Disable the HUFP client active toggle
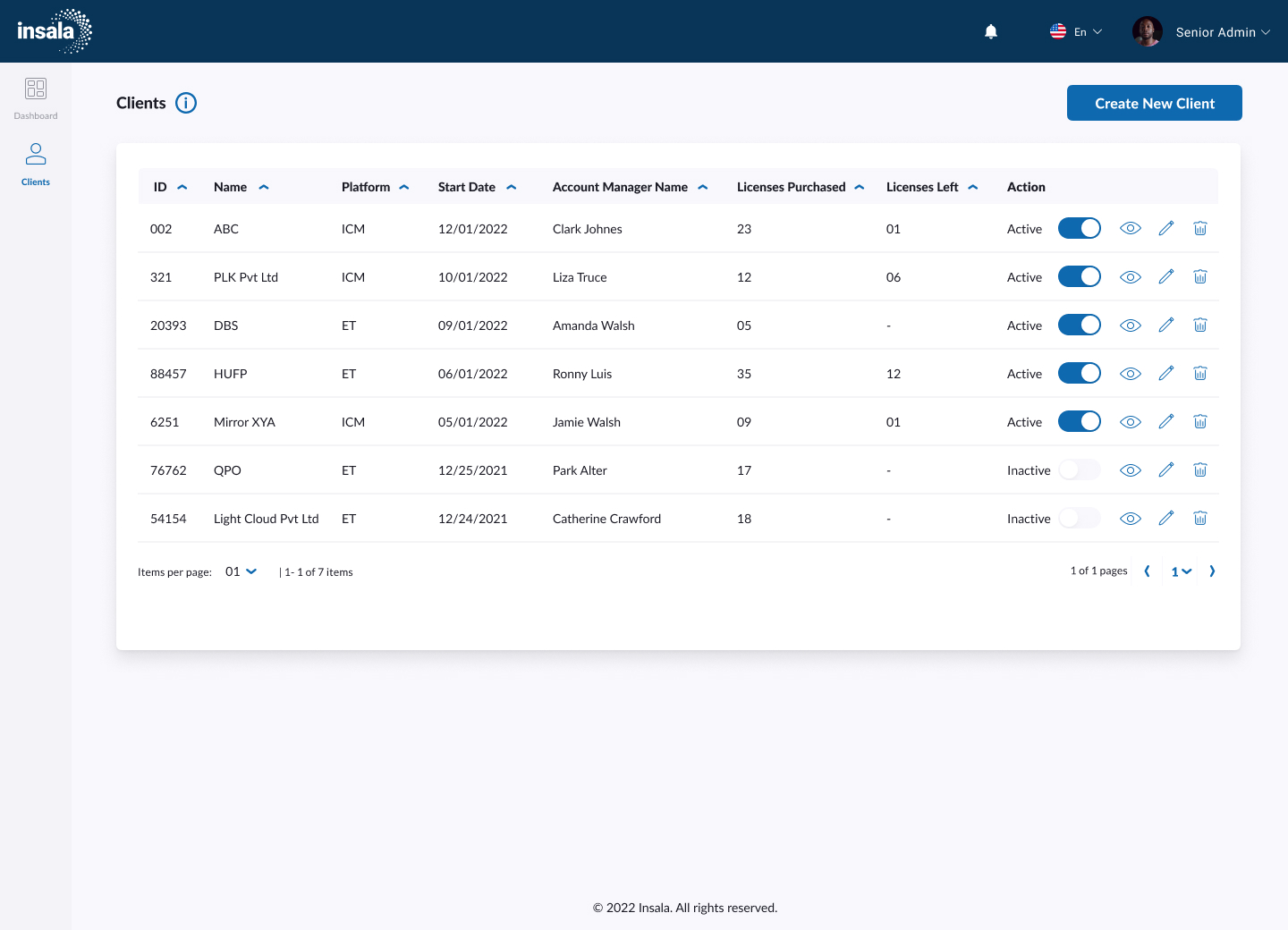Image resolution: width=1288 pixels, height=930 pixels. click(1079, 374)
